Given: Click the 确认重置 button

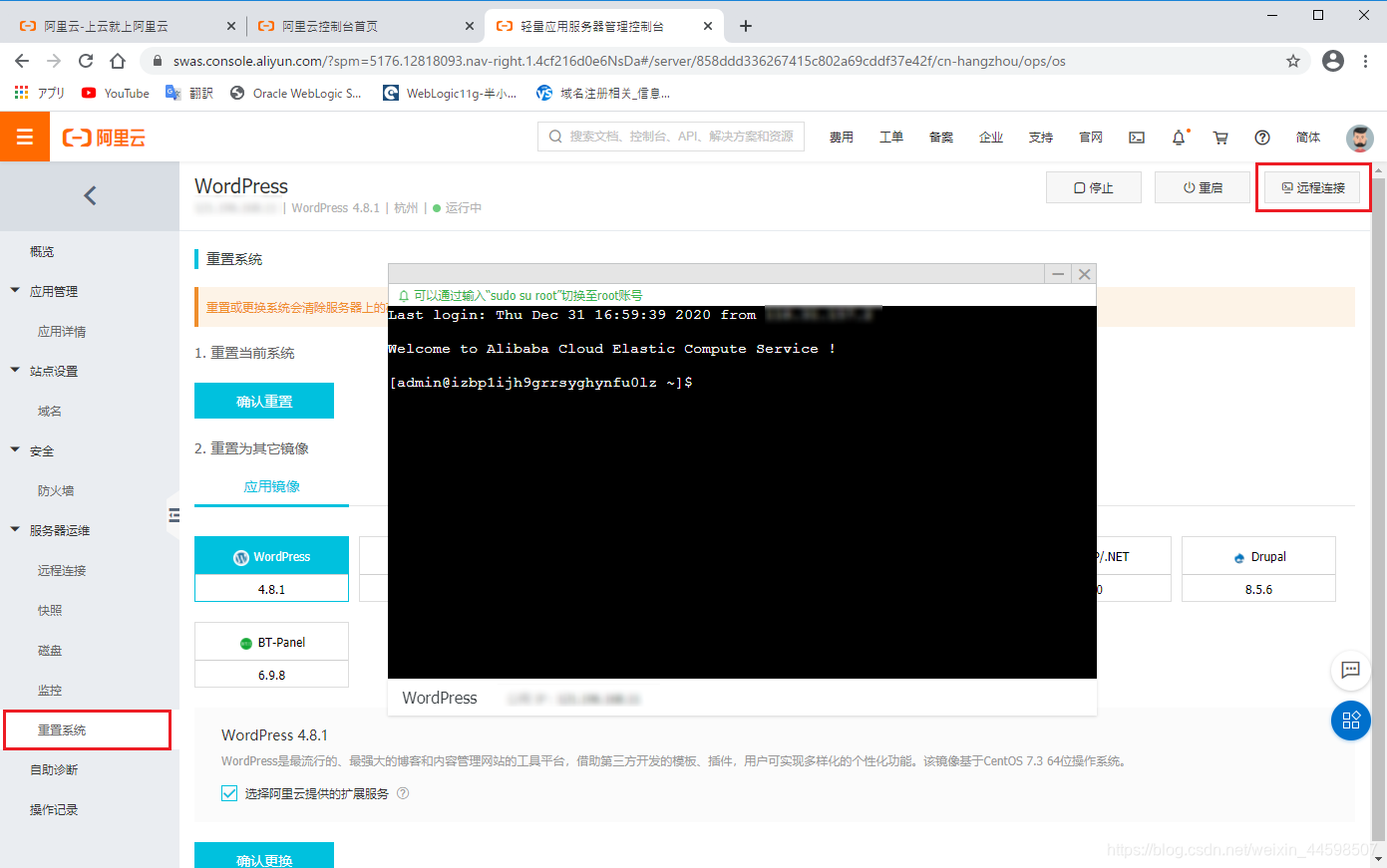Looking at the screenshot, I should click(264, 401).
